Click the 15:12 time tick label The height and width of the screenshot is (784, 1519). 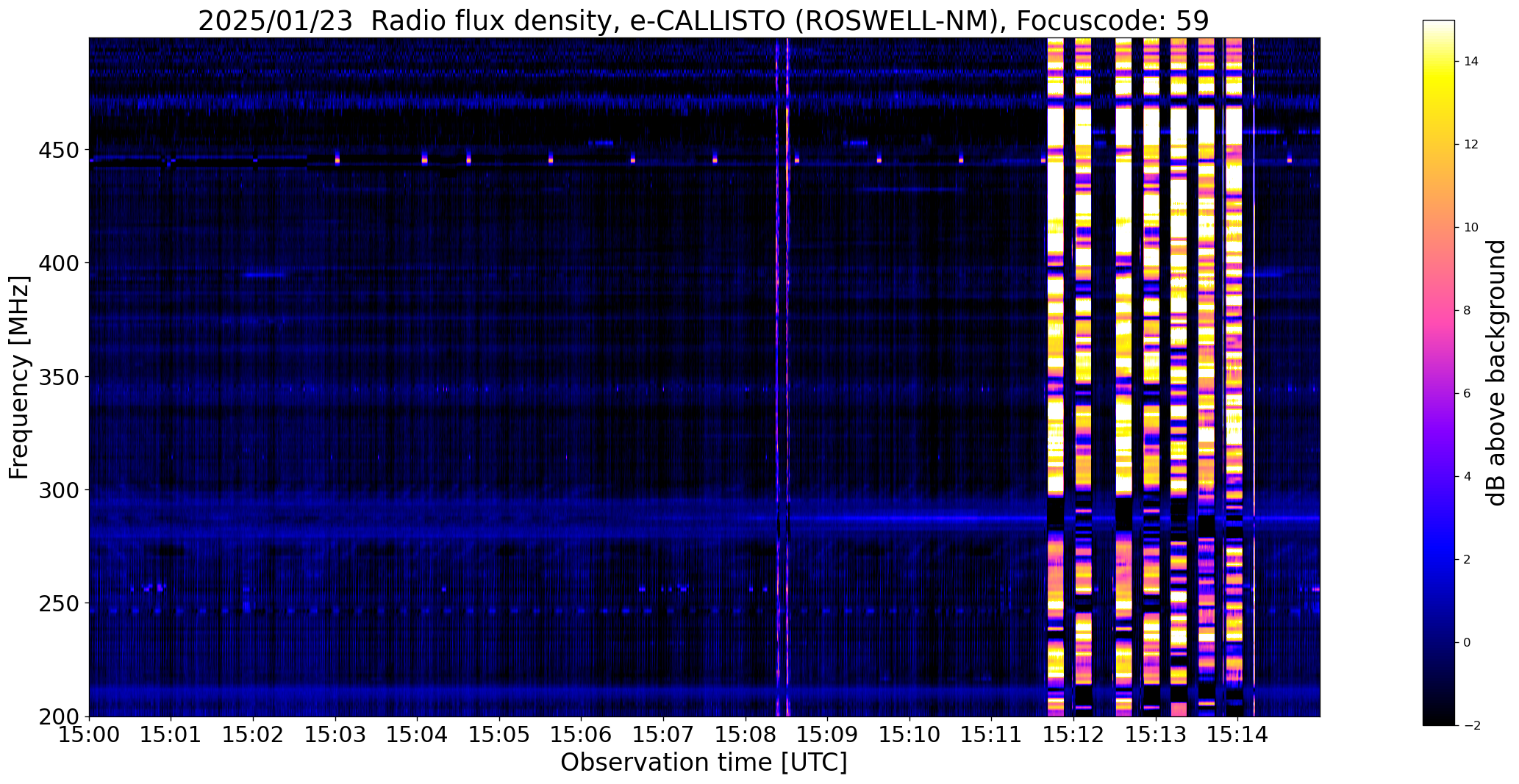pos(1074,733)
